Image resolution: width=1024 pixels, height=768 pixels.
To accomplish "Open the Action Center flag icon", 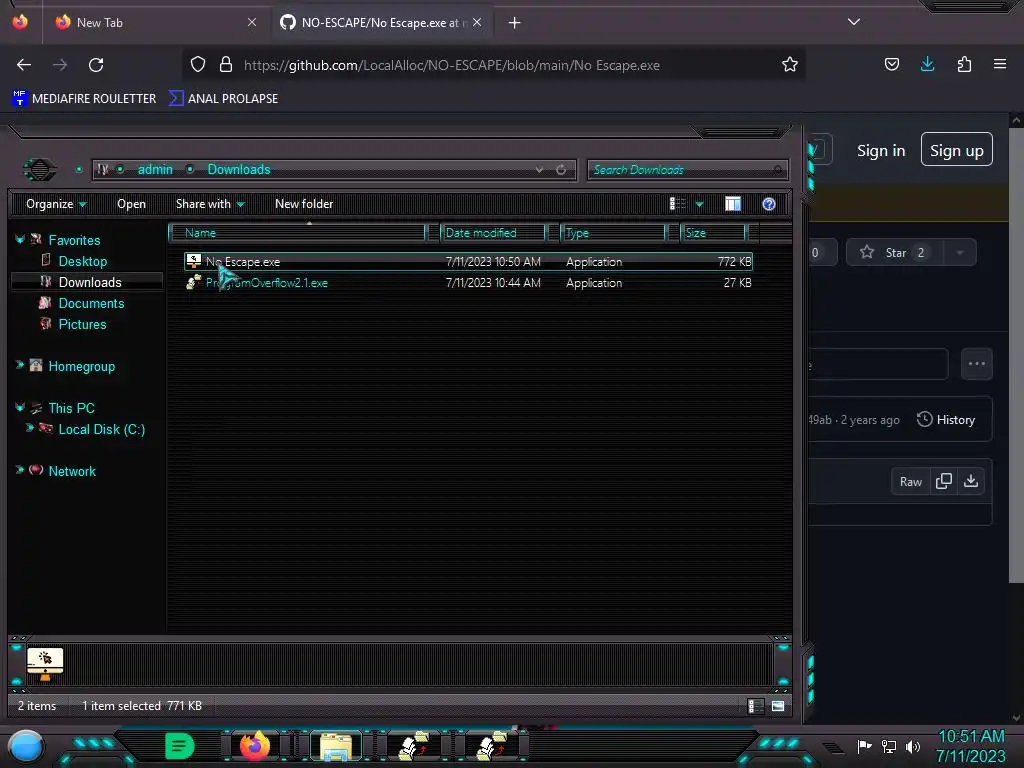I will [865, 746].
